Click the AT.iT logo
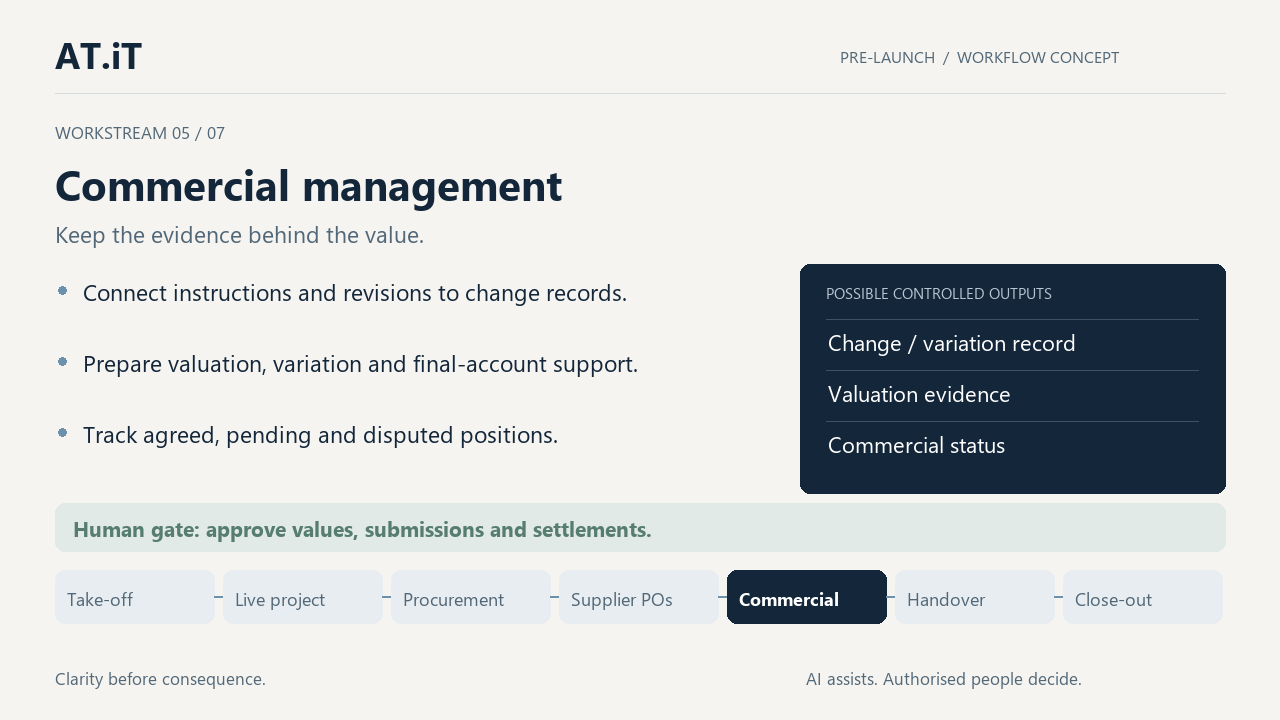Image resolution: width=1280 pixels, height=720 pixels. (x=98, y=57)
